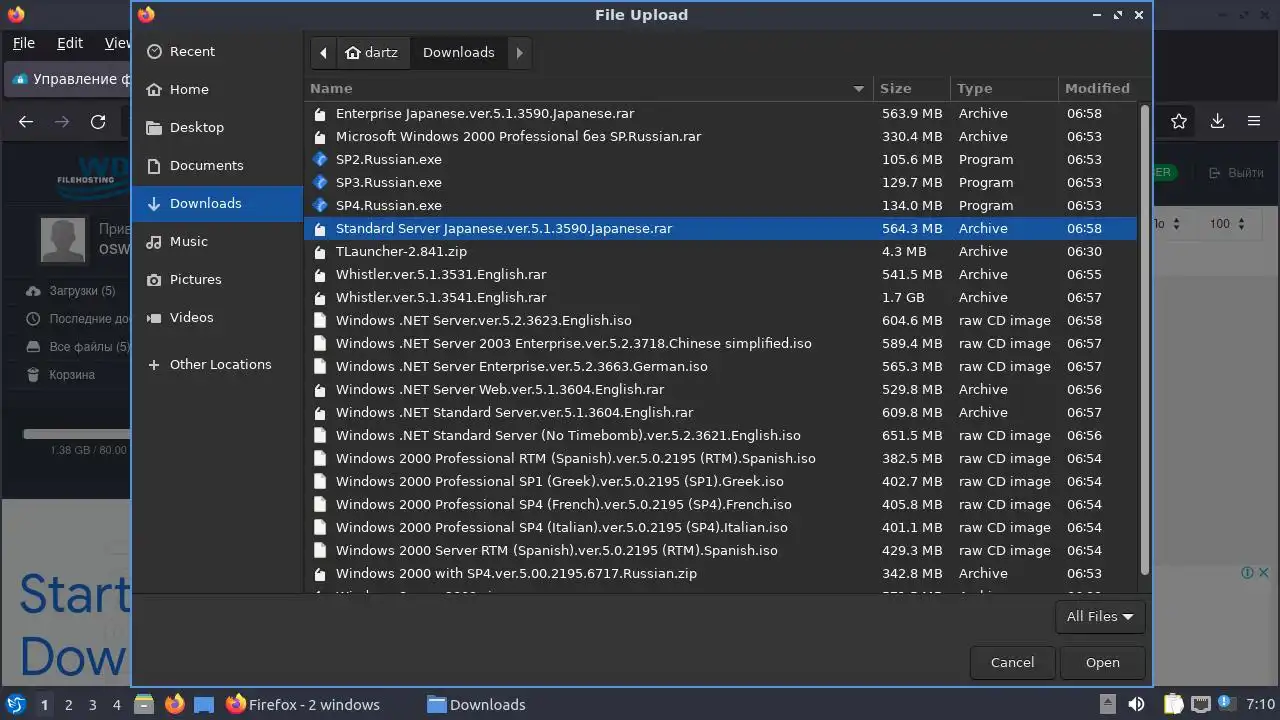The width and height of the screenshot is (1280, 720).
Task: Bookmark page with Firefox star icon
Action: pyautogui.click(x=1179, y=121)
